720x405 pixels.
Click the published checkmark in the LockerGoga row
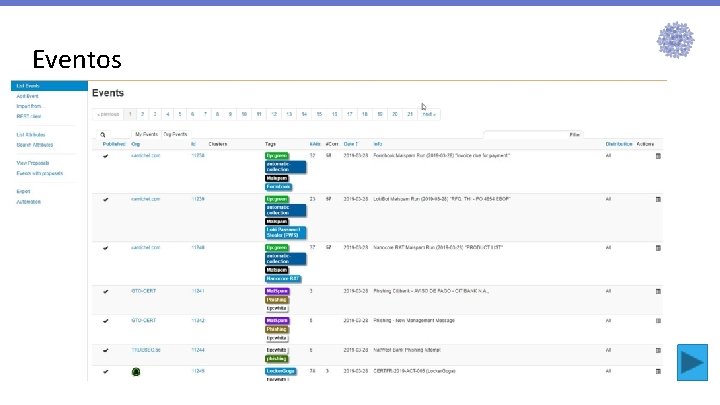(x=106, y=371)
